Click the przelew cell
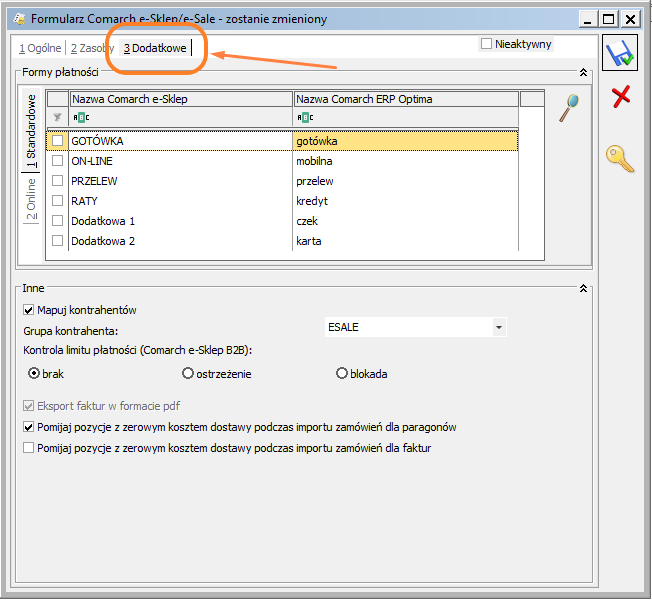Screen dimensions: 652x600 tap(405, 181)
